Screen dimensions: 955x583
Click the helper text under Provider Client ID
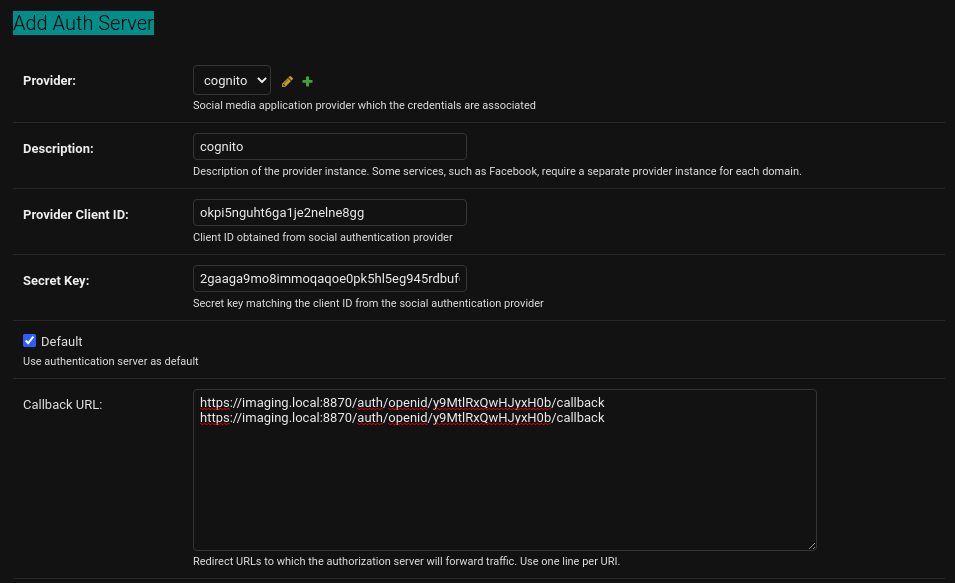(322, 237)
